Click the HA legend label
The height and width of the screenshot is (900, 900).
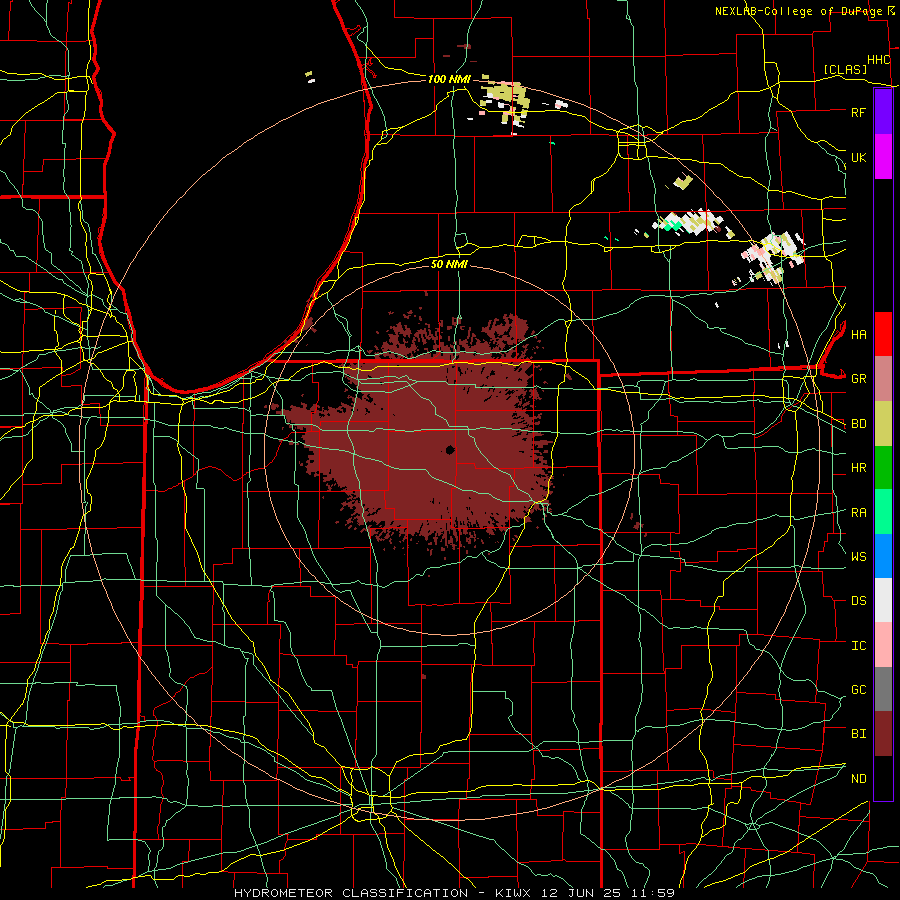point(858,335)
